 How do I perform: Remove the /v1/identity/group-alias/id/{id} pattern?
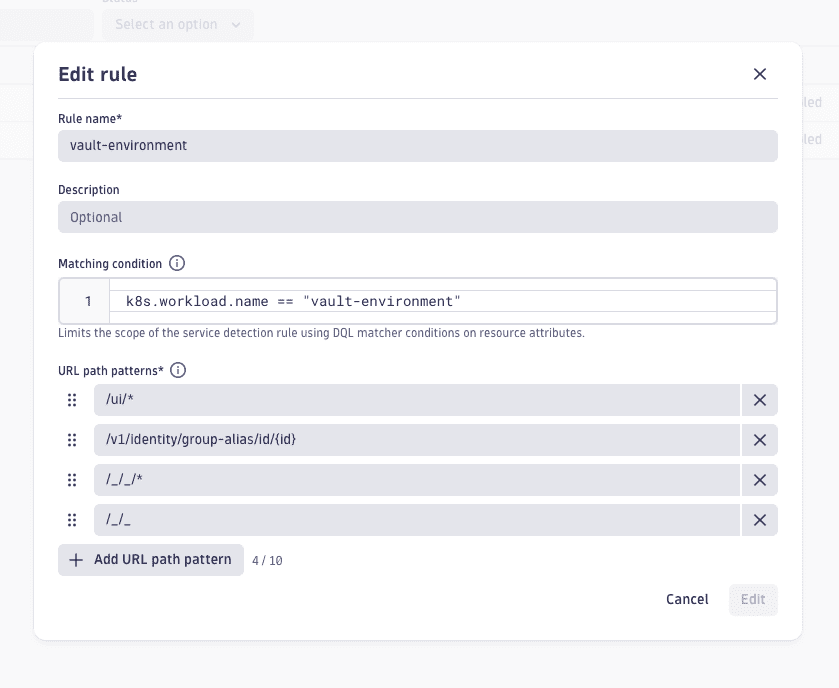(759, 440)
